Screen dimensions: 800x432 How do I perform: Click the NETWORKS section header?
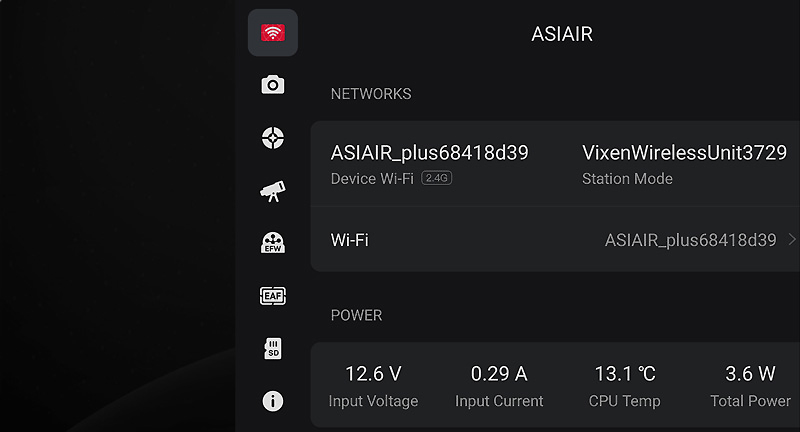(x=371, y=94)
